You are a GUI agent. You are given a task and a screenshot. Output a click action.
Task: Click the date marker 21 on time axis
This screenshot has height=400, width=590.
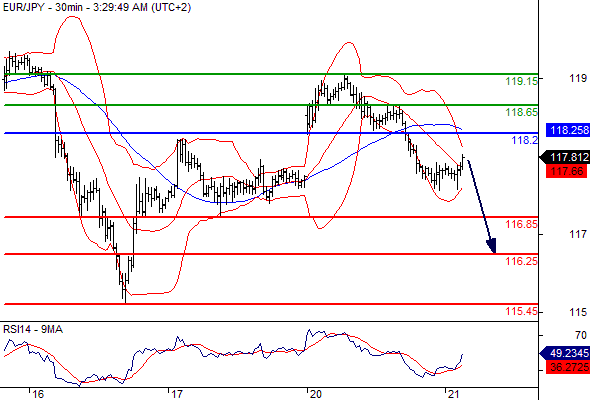[x=453, y=394]
